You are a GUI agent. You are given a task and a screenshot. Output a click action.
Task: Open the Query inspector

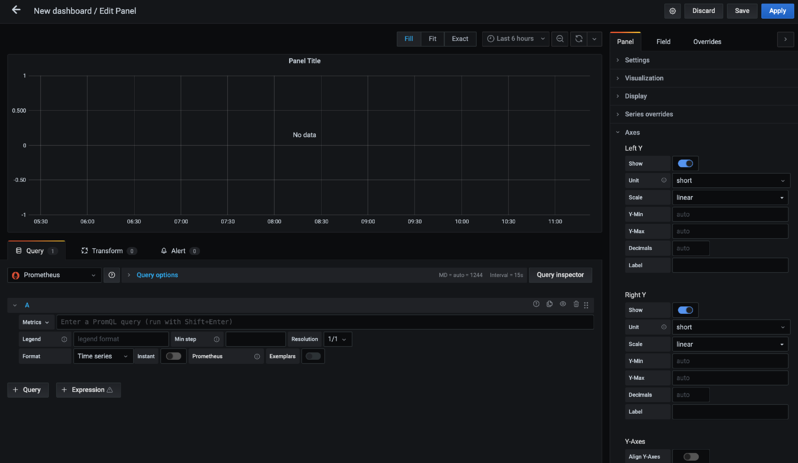pyautogui.click(x=560, y=275)
